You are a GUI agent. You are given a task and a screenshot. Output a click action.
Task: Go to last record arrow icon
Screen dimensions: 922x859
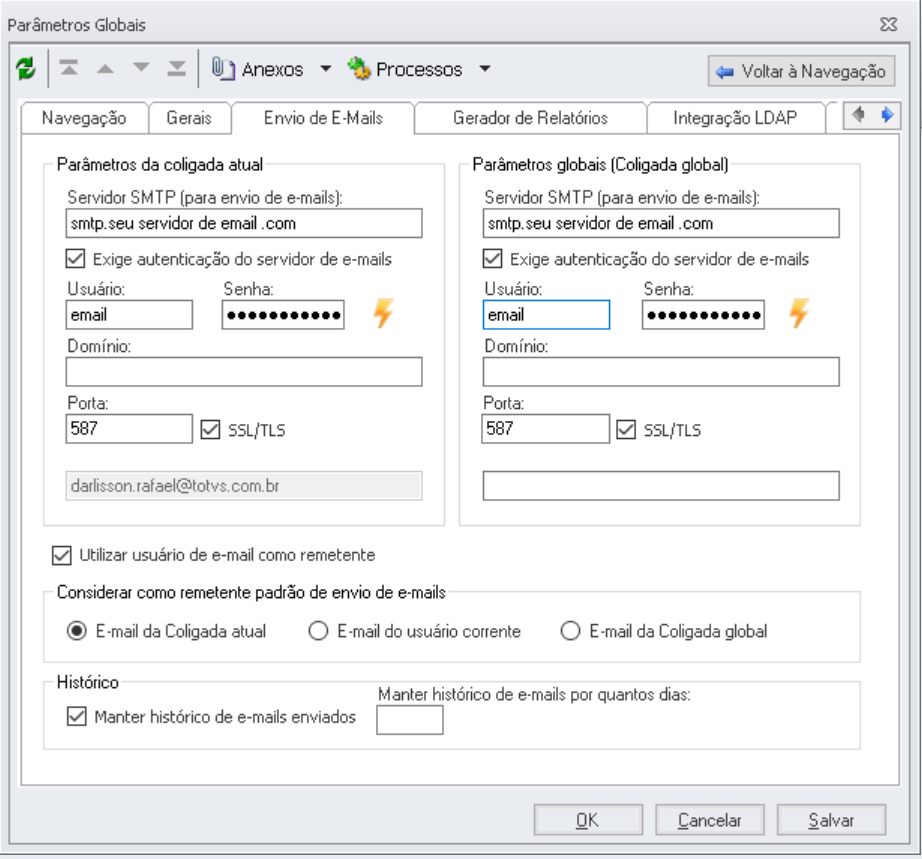(x=176, y=69)
